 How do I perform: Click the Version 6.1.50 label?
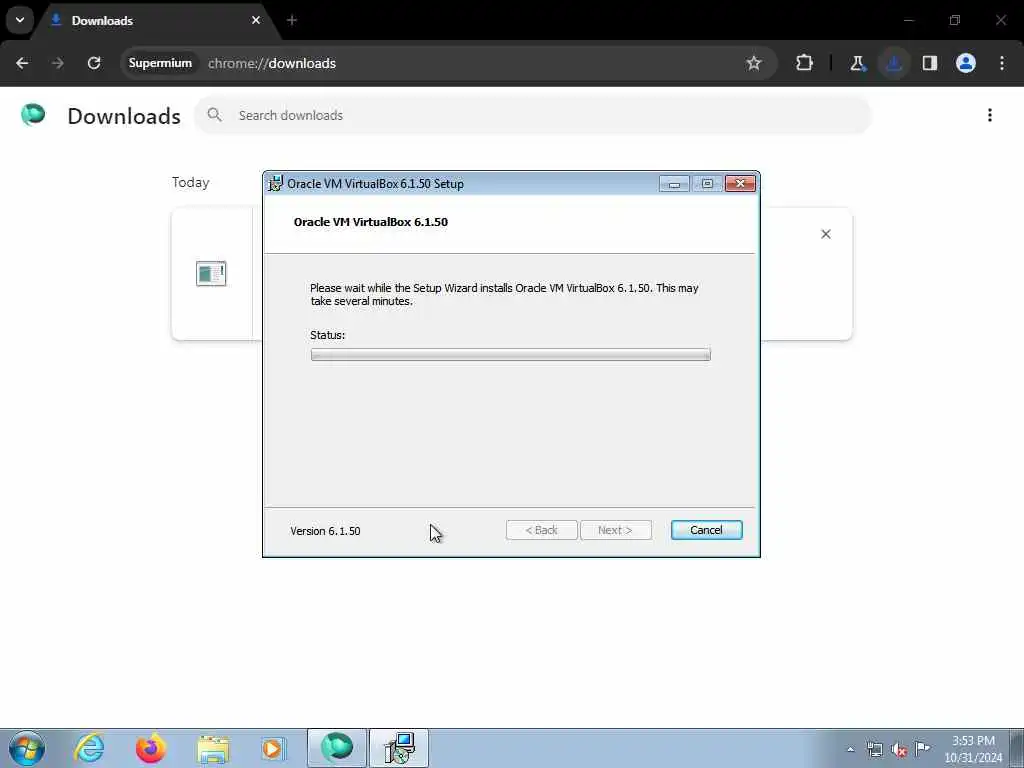tap(325, 531)
